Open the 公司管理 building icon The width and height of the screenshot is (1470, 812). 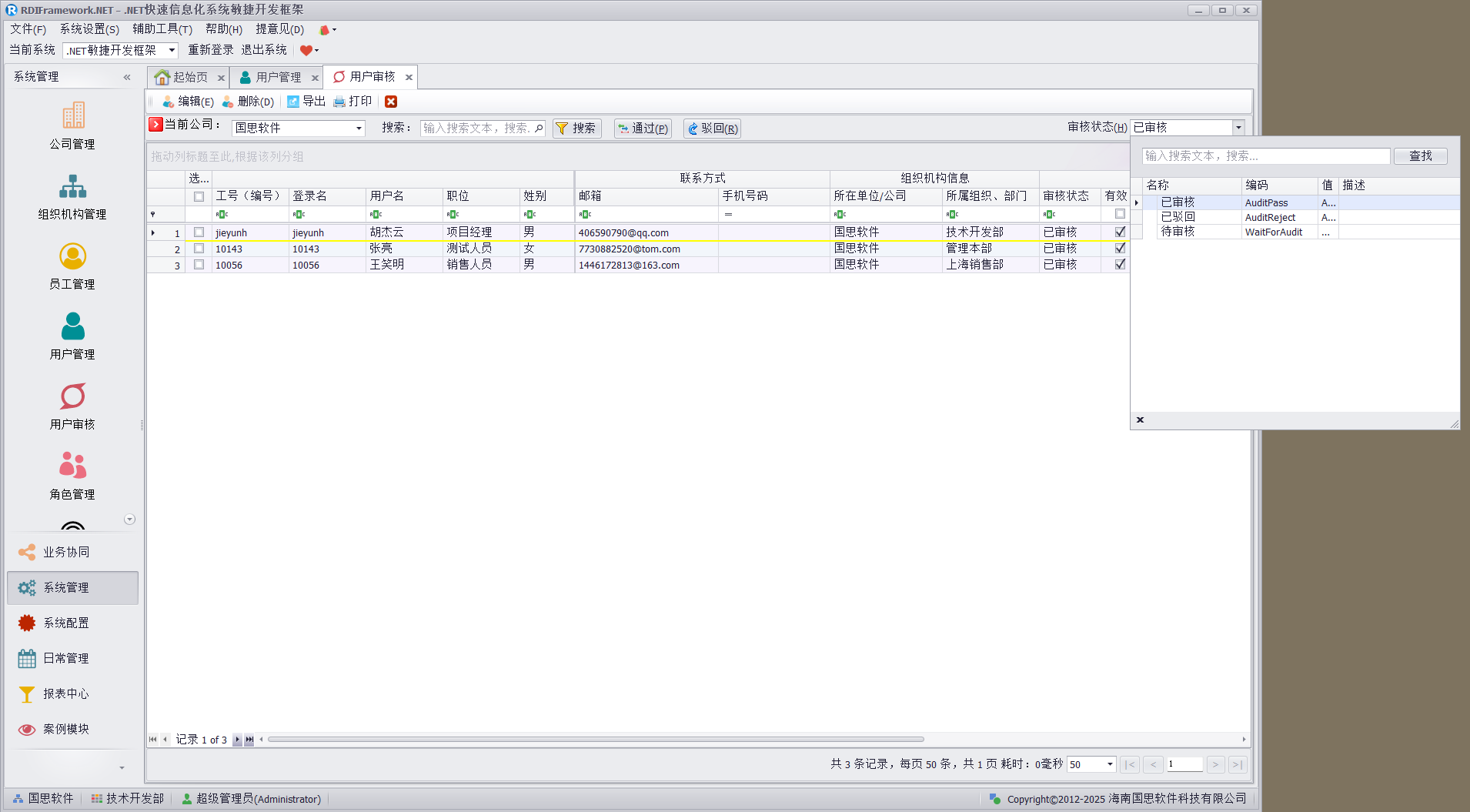point(73,115)
